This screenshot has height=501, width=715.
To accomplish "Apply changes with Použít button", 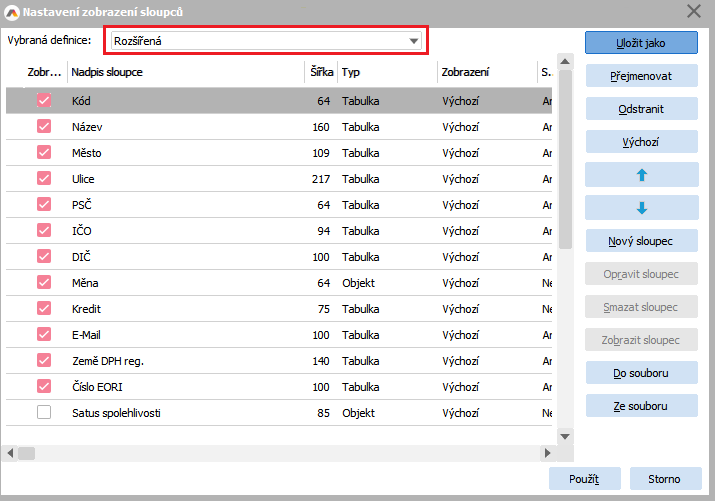I will pos(584,479).
